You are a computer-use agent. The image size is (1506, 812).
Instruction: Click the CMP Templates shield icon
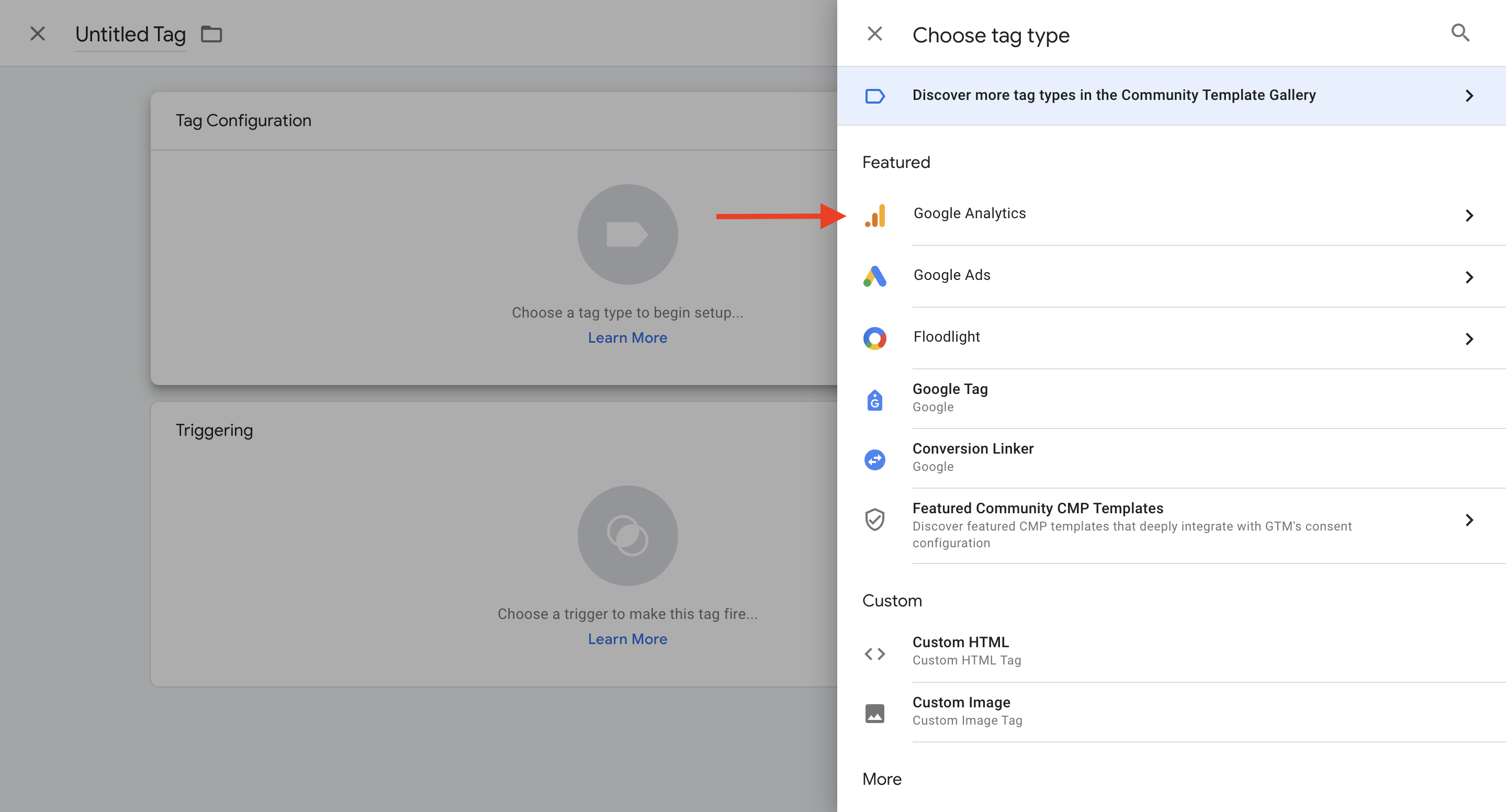[x=874, y=519]
